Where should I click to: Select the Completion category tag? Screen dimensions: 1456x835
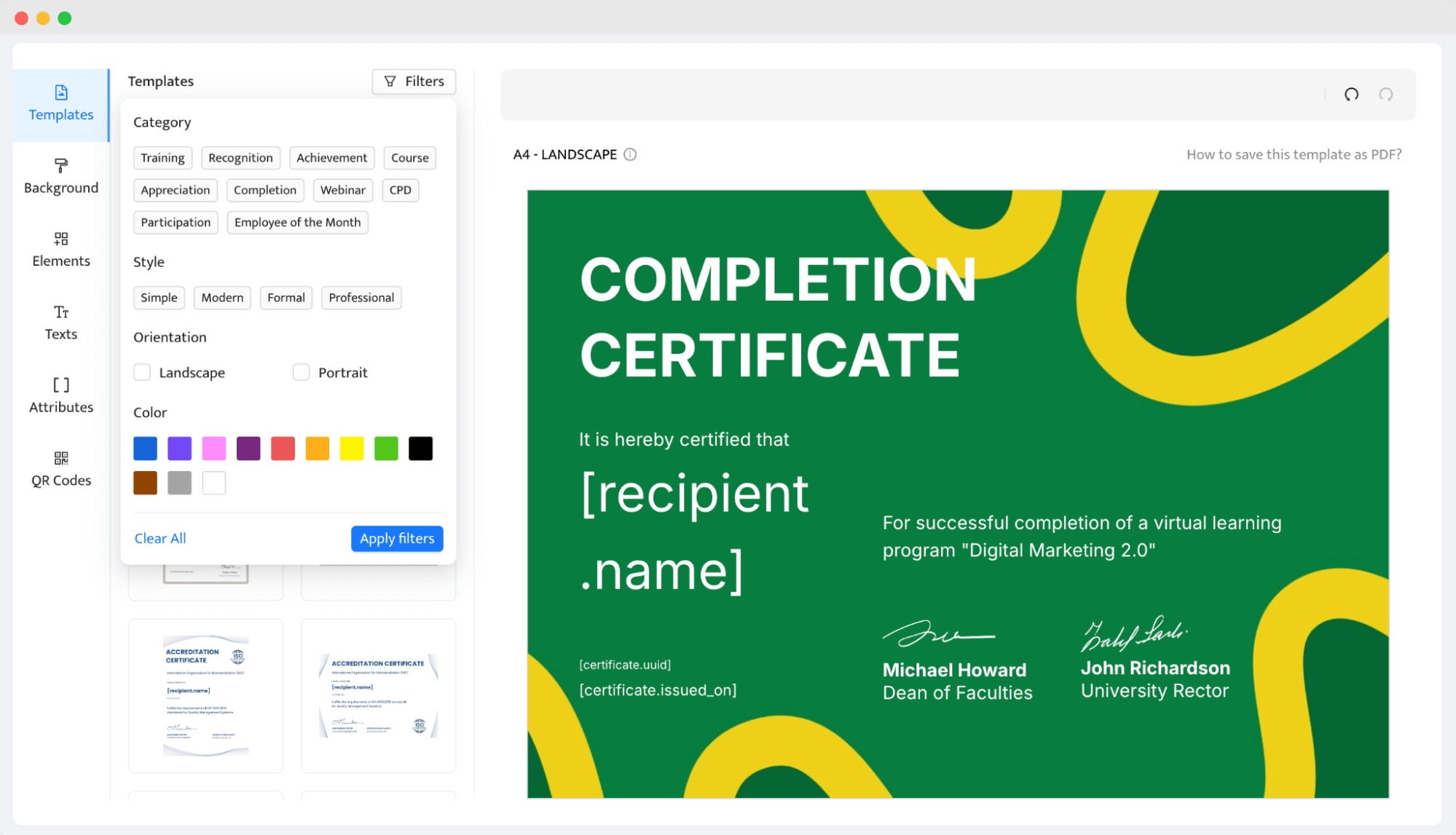tap(265, 190)
